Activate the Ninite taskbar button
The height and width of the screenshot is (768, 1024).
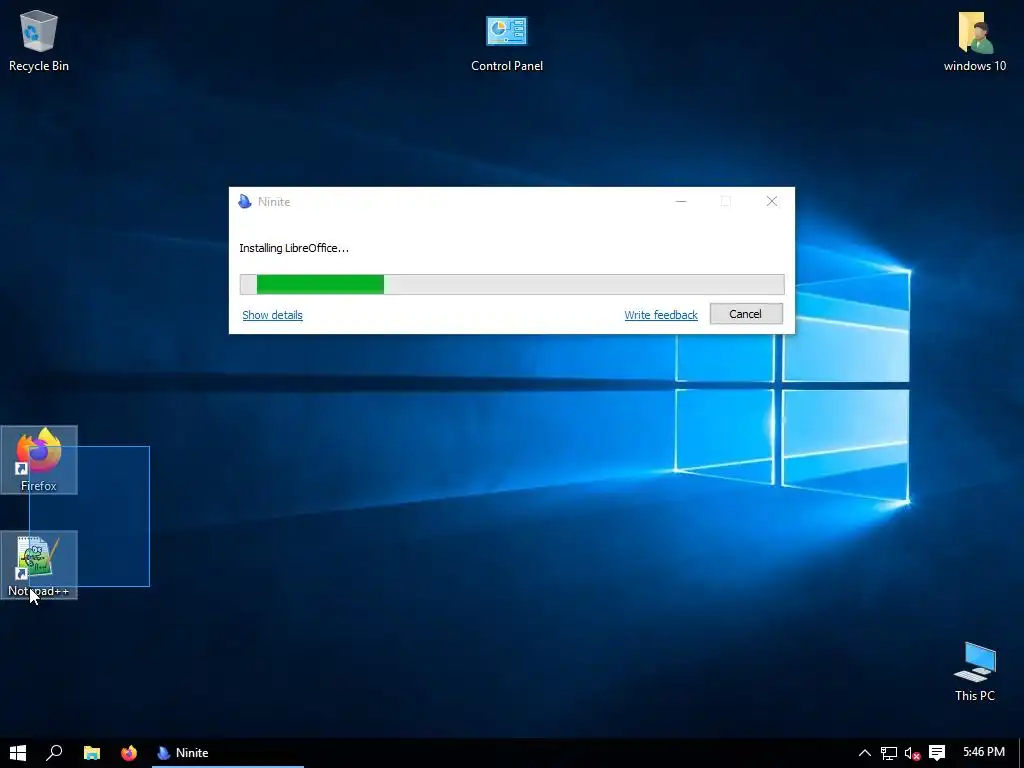coord(227,753)
